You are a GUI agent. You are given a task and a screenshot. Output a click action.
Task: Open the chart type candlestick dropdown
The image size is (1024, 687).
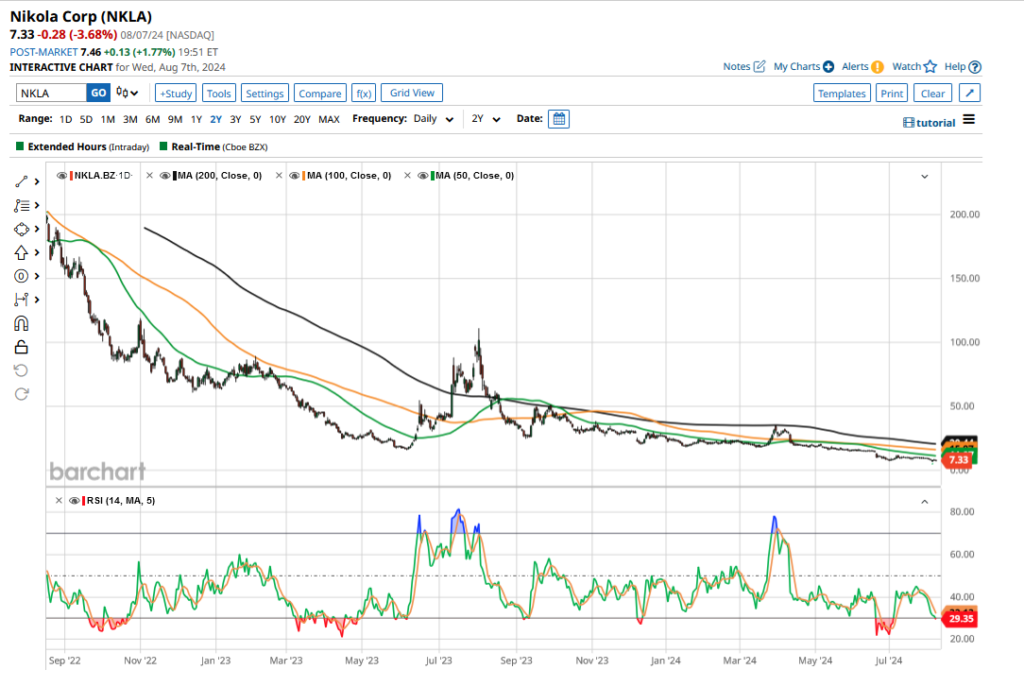(127, 93)
